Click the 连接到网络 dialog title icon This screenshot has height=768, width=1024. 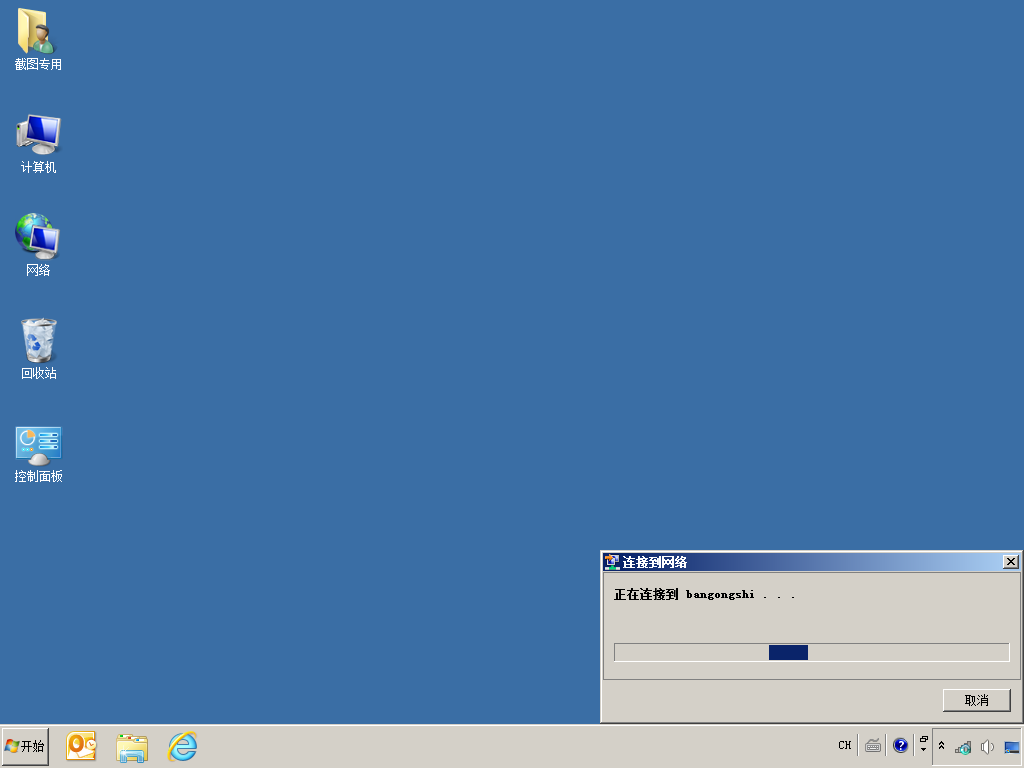[612, 562]
